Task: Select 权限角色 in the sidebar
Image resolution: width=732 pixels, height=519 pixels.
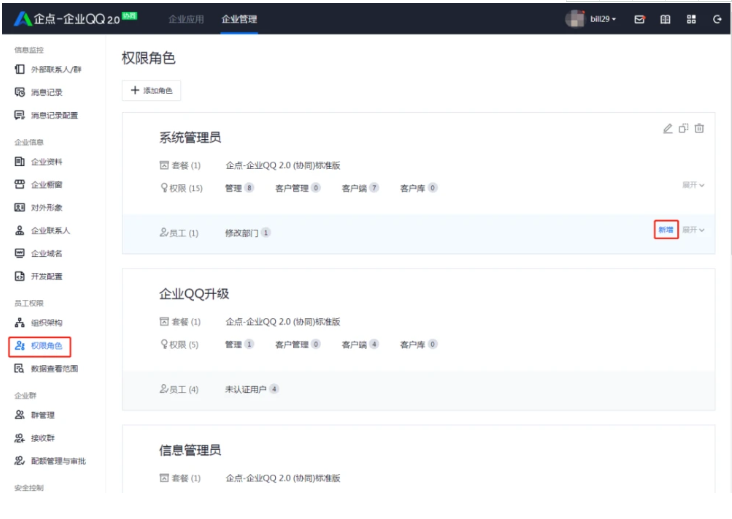Action: pyautogui.click(x=40, y=346)
